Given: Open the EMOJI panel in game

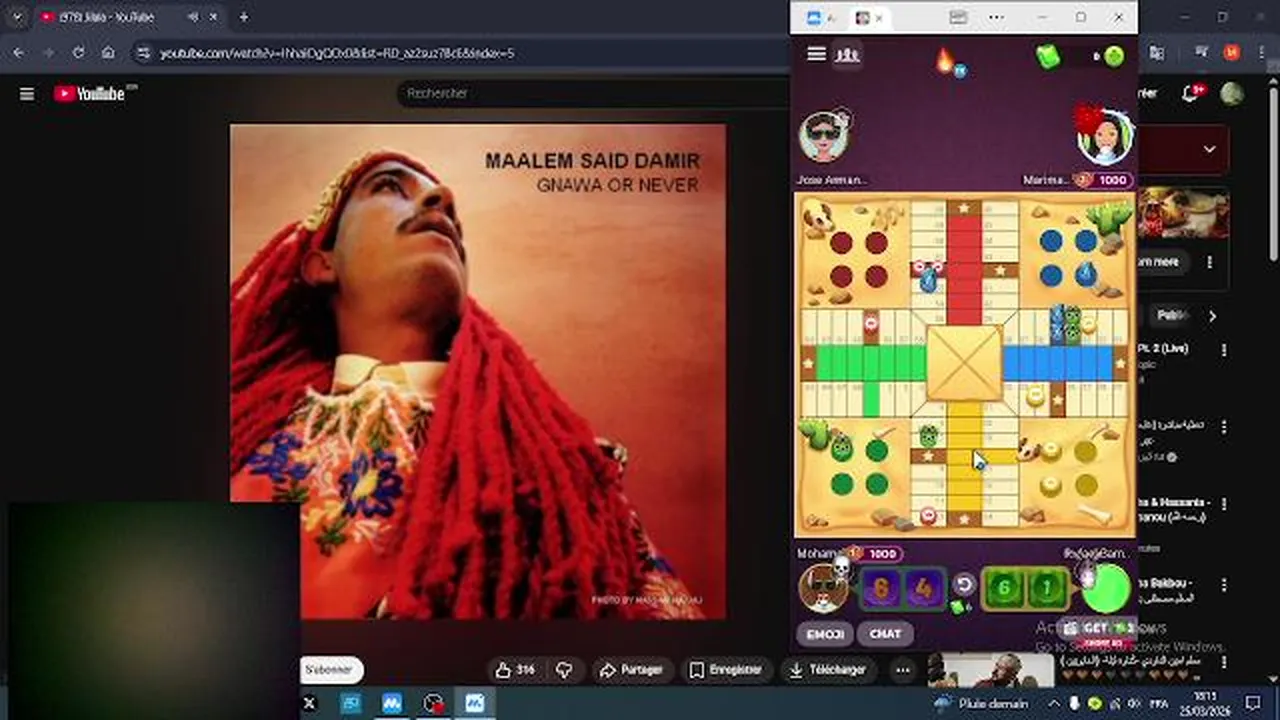Looking at the screenshot, I should 825,634.
